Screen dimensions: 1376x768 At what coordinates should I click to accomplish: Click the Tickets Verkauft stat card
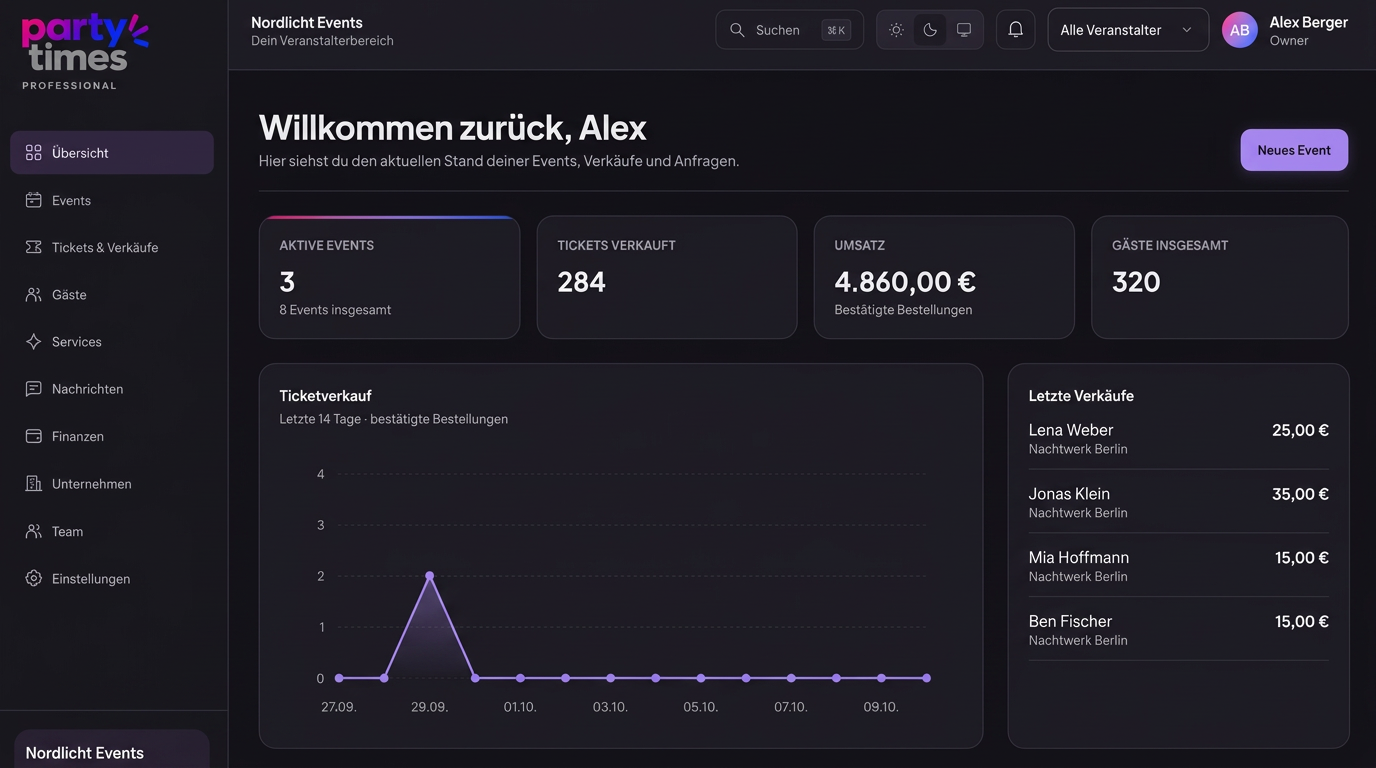[667, 277]
